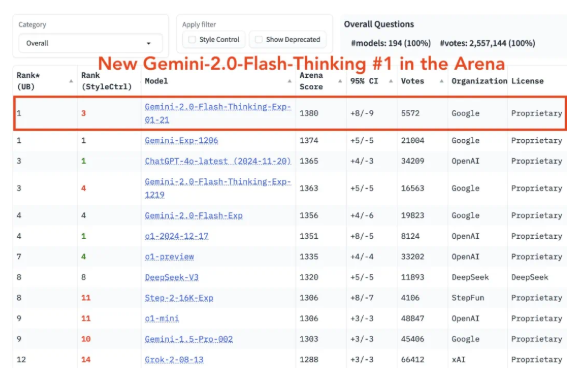Screen dimensions: 580x386
Task: Open Gemini-2.0-Flash-Thinking-Exp-1219 link
Action: coord(218,188)
